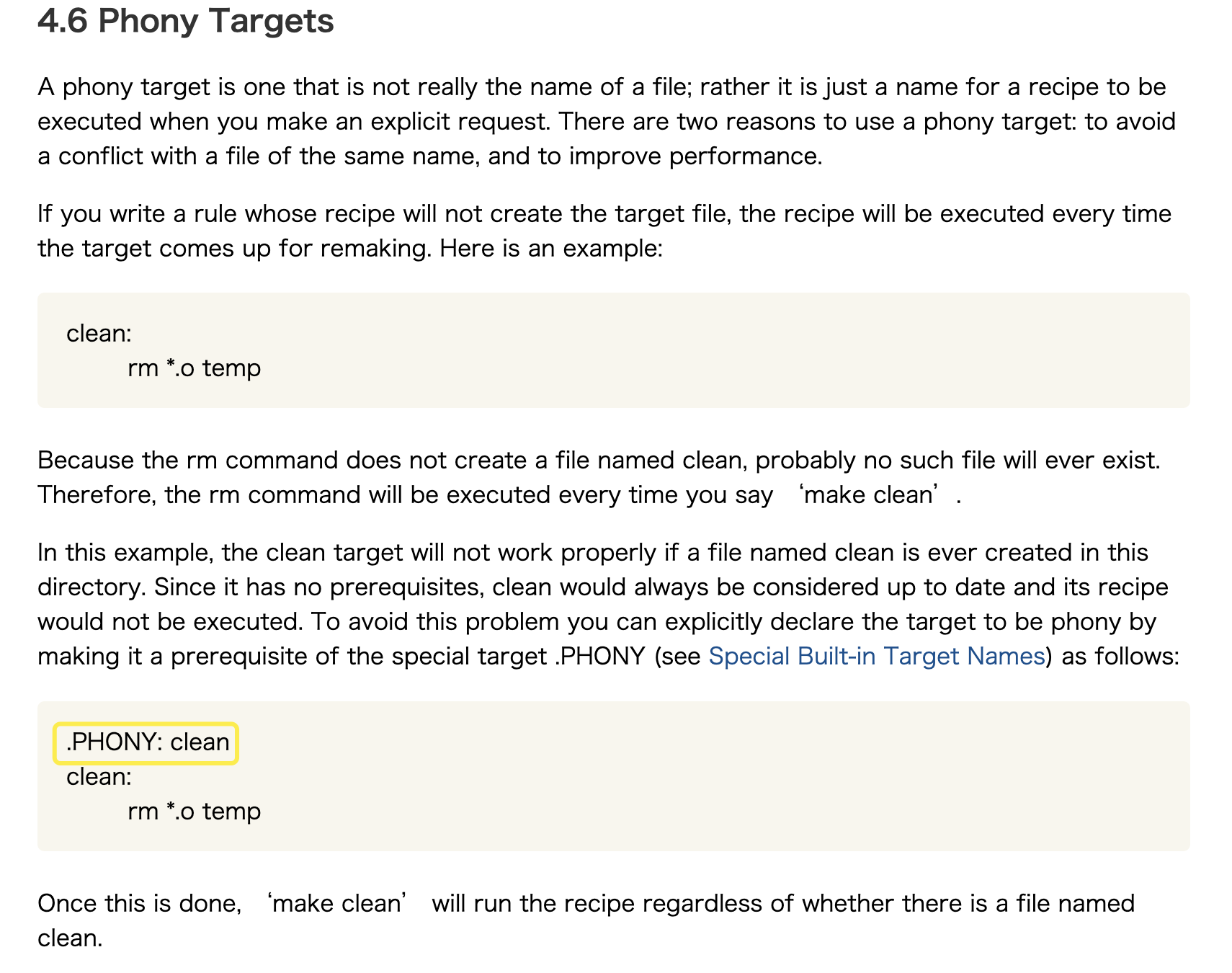Click the empty area of first code block
The width and height of the screenshot is (1232, 973).
point(720,351)
